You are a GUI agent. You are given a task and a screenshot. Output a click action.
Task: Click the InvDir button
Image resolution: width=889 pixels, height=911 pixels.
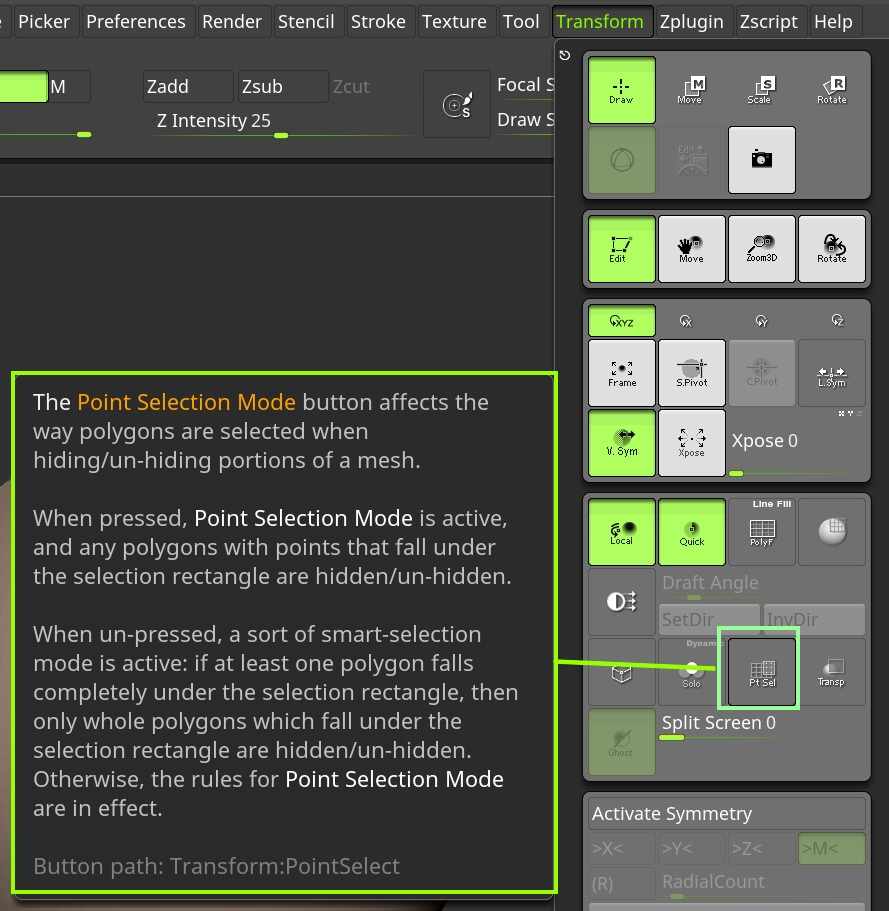point(814,619)
